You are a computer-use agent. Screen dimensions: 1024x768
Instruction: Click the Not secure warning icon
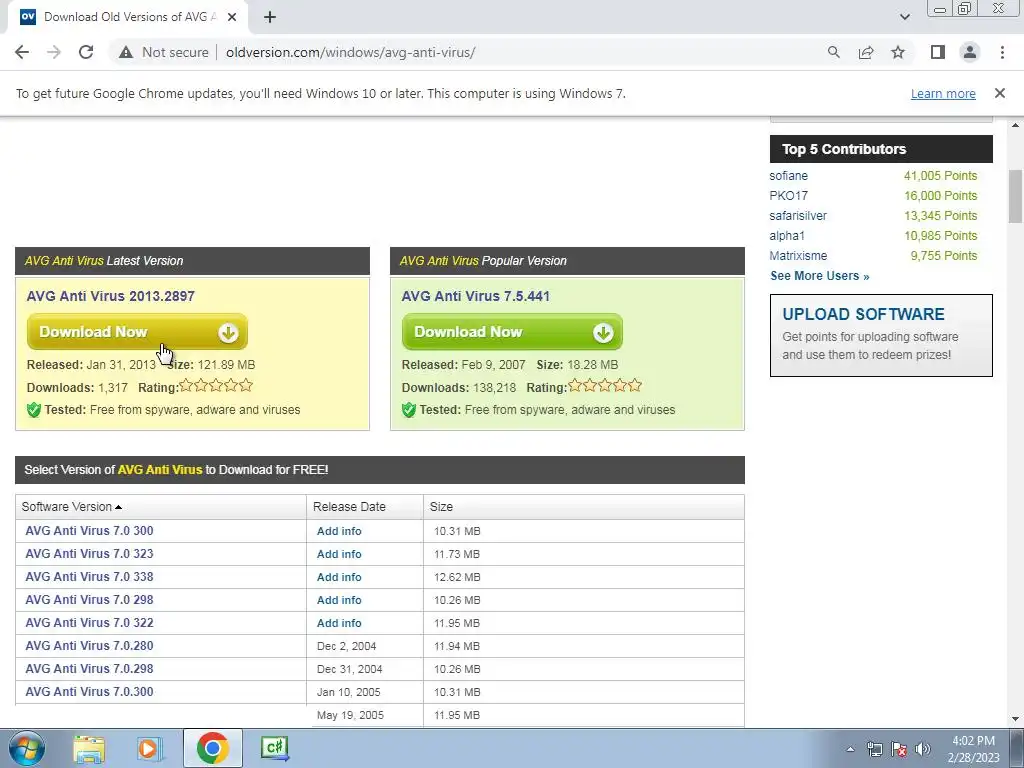tap(126, 52)
